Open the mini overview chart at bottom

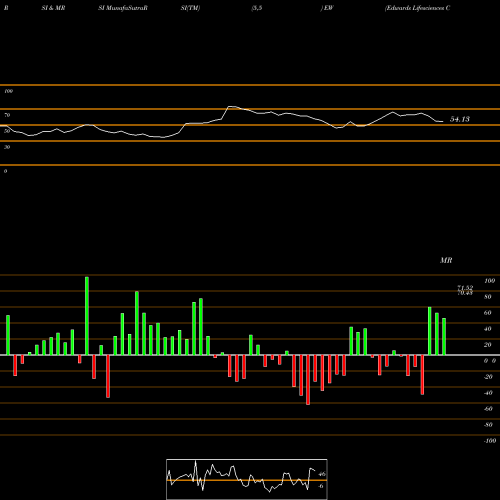(247, 479)
